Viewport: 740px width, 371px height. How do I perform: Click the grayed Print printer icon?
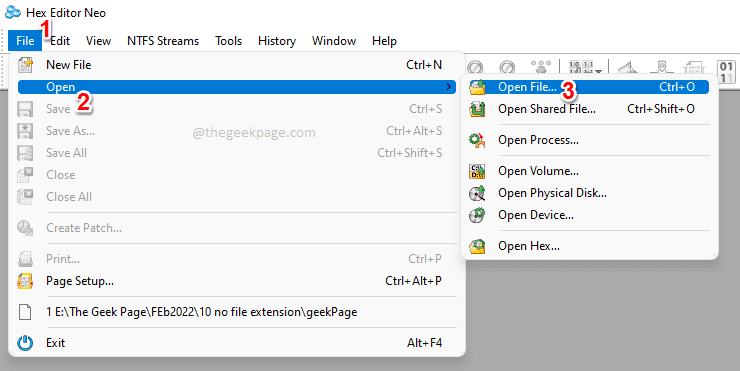(x=25, y=259)
